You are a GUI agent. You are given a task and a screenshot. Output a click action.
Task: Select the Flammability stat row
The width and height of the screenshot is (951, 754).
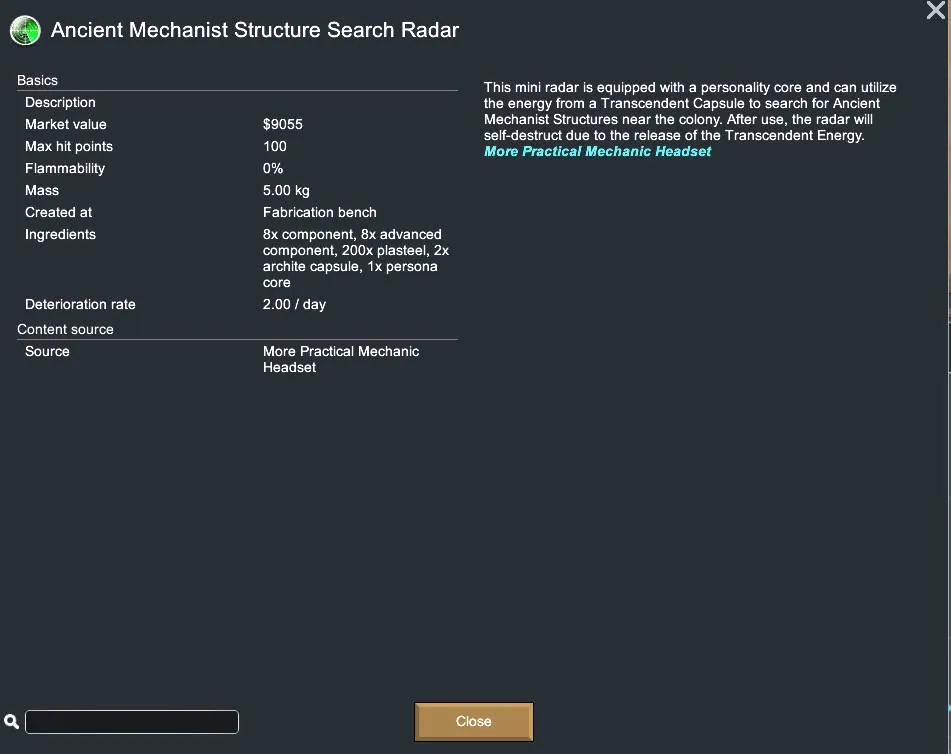237,168
